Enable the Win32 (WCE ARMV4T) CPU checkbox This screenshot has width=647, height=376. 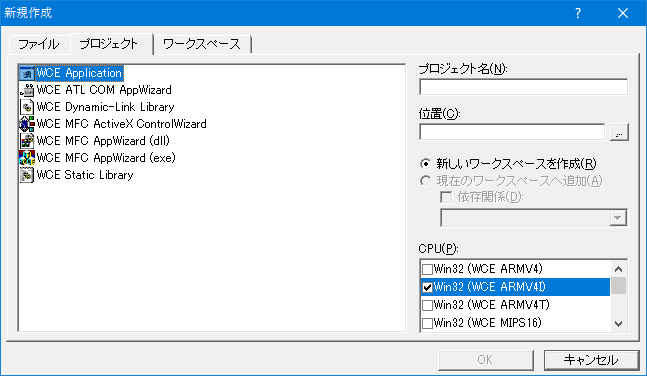click(x=427, y=305)
